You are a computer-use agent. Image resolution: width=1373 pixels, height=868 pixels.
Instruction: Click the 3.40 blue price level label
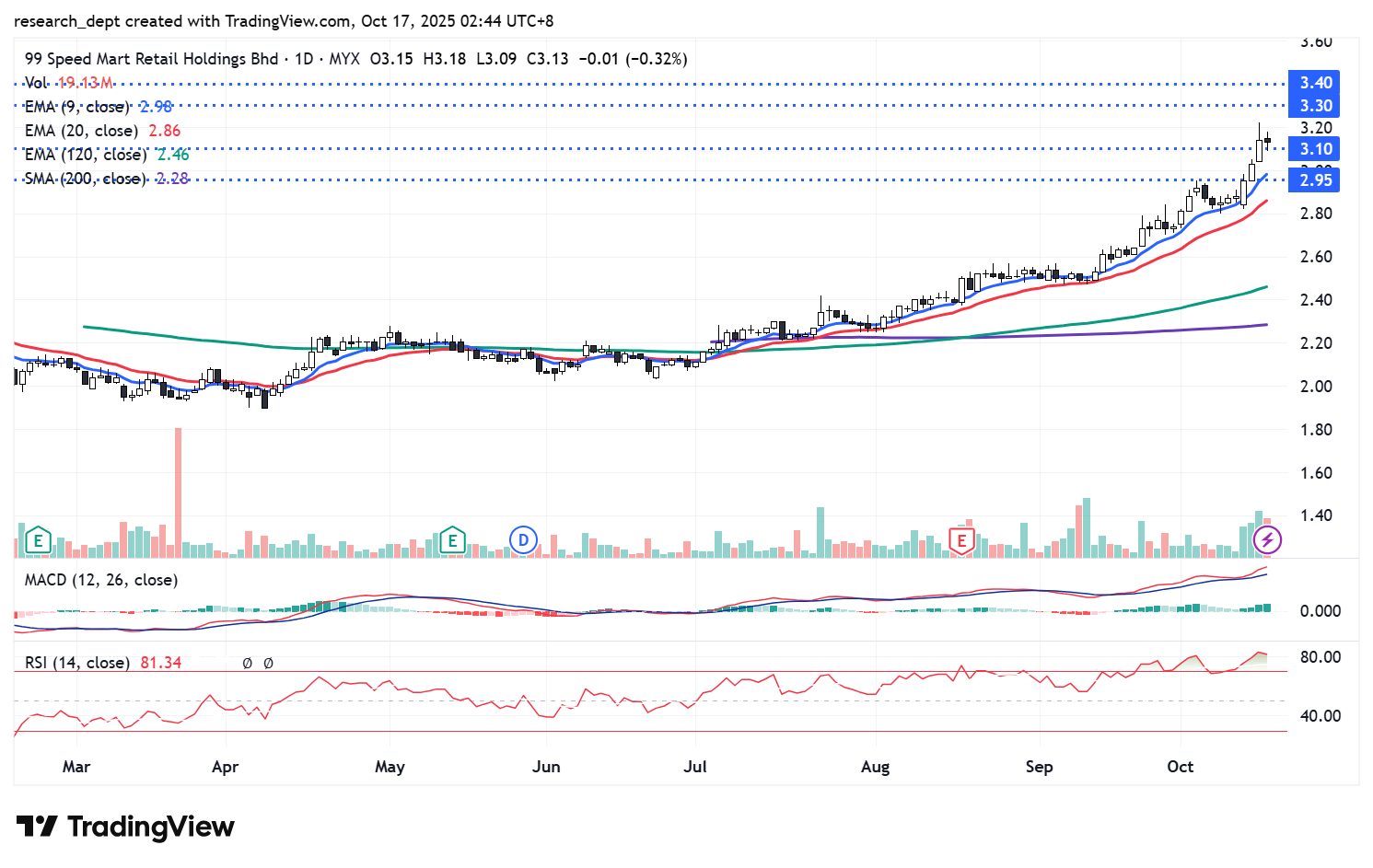(x=1314, y=83)
